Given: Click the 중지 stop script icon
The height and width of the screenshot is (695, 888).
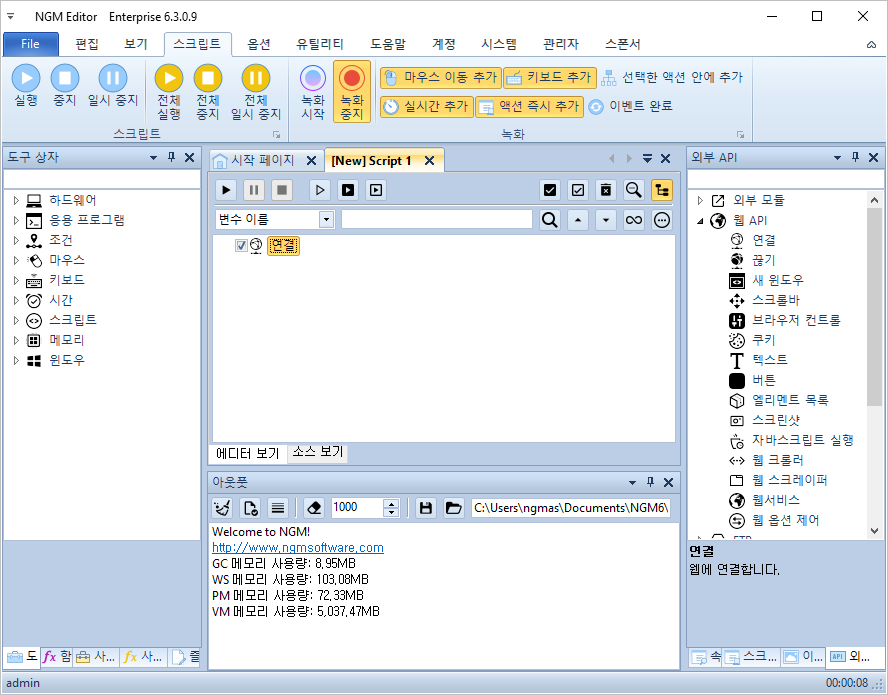Looking at the screenshot, I should (65, 78).
